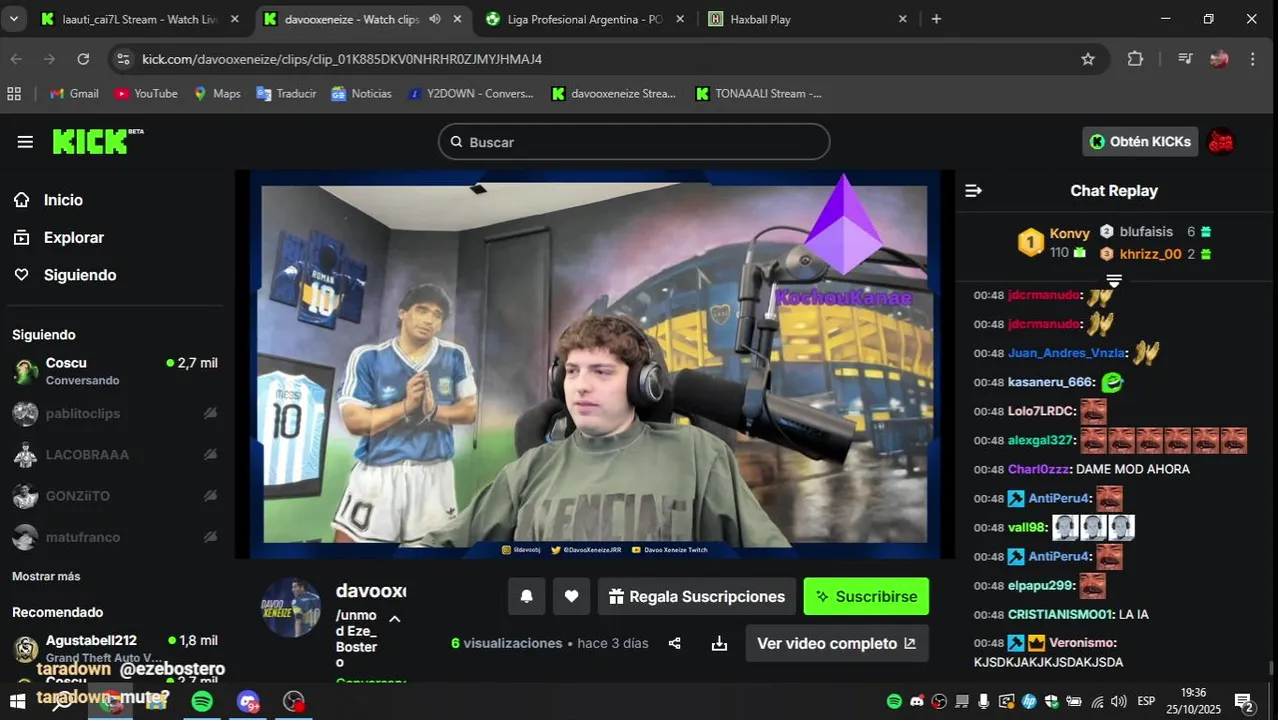Click the Suscribirse button
Screen dimensions: 1278x720
point(866,596)
